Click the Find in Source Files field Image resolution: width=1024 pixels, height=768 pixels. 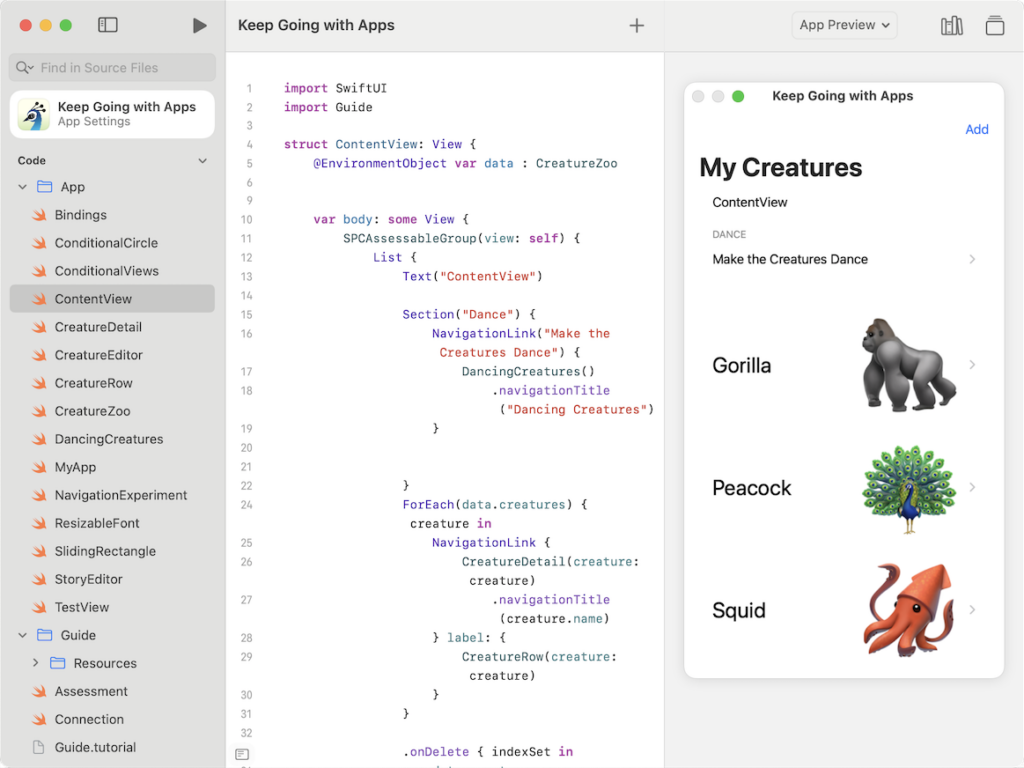(112, 68)
